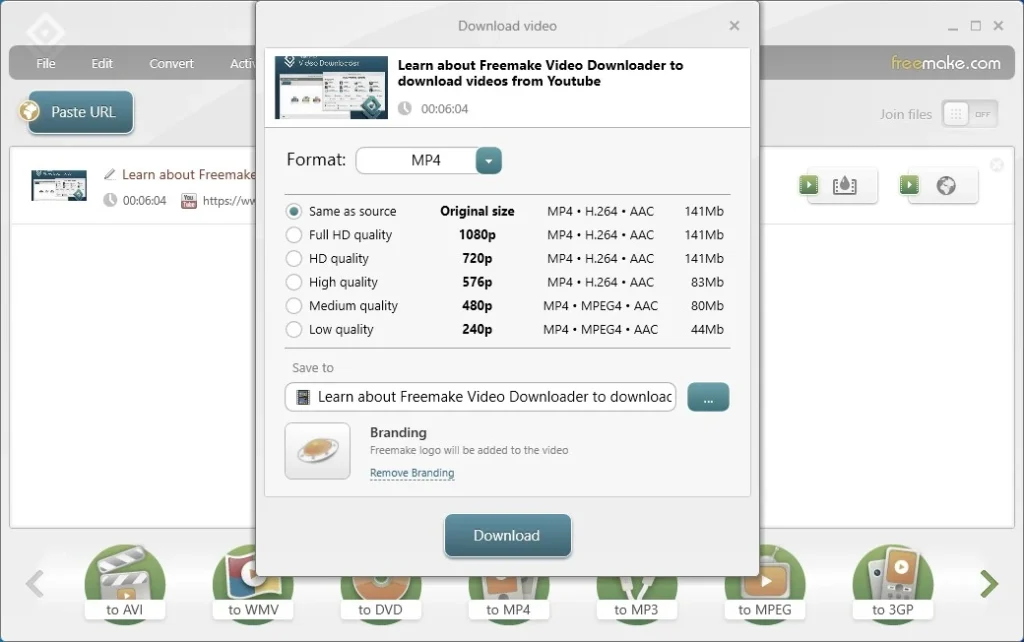Open the Convert menu

171,63
